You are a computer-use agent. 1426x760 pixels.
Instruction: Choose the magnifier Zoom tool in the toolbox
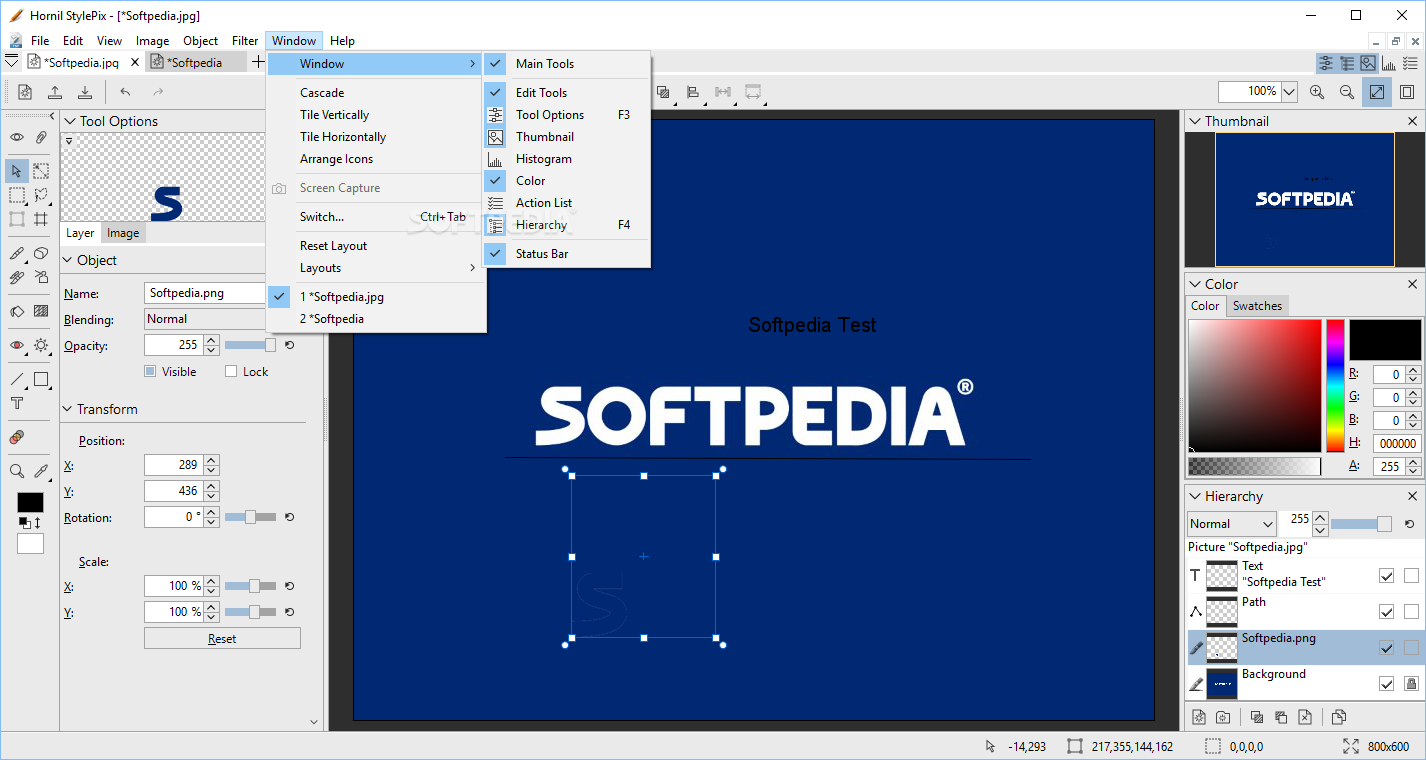17,471
